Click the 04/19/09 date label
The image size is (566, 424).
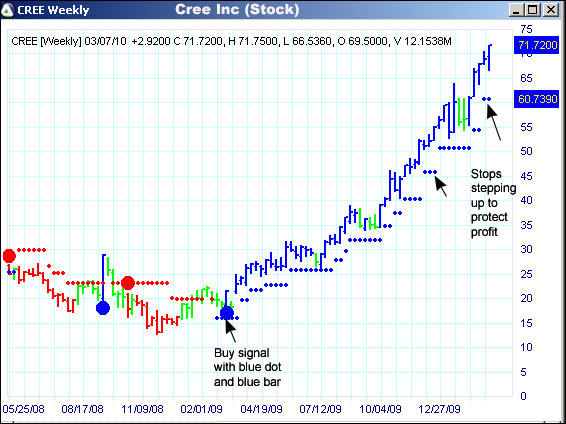(261, 409)
